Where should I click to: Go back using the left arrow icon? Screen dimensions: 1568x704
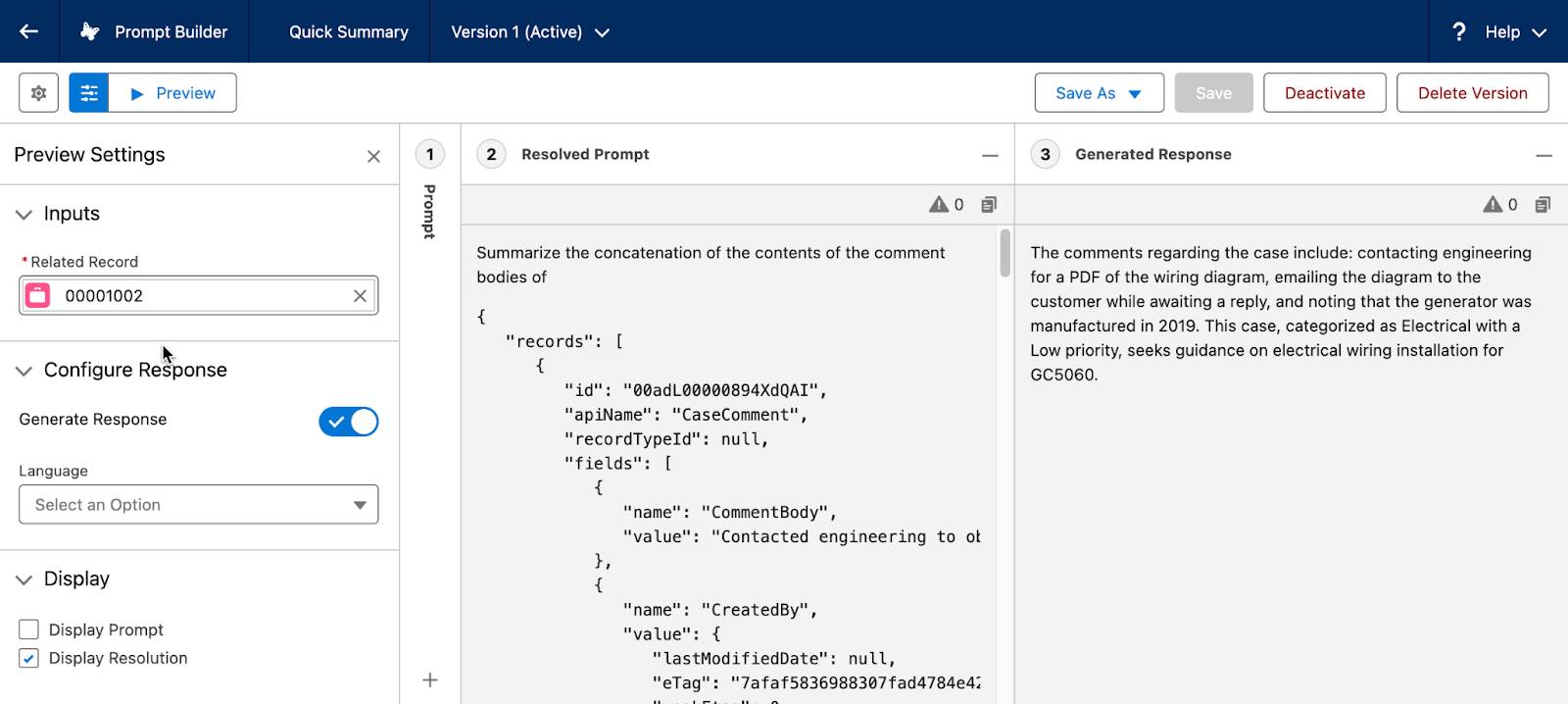(29, 31)
